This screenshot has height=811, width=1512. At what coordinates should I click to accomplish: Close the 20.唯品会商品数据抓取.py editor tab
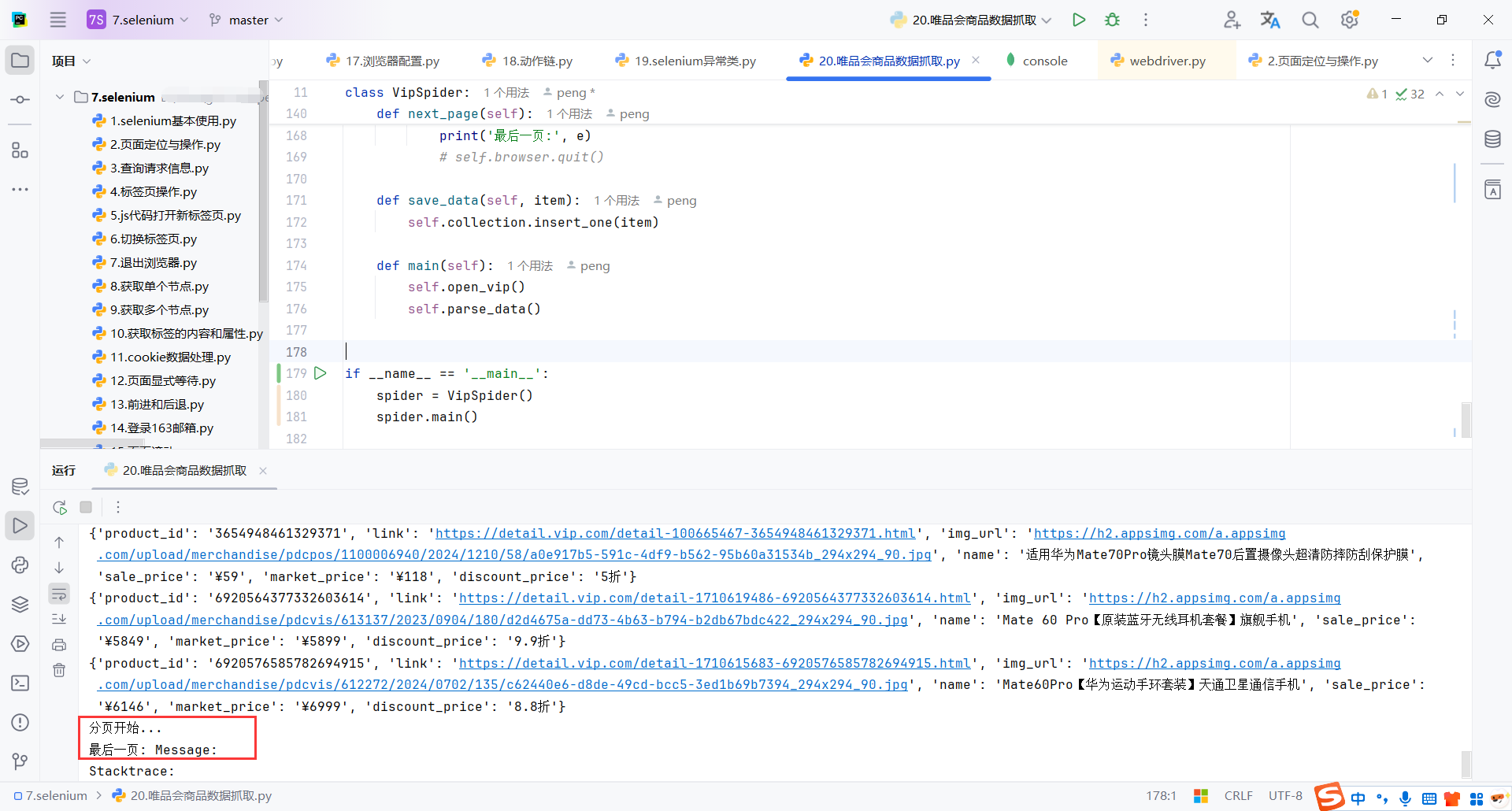click(976, 60)
